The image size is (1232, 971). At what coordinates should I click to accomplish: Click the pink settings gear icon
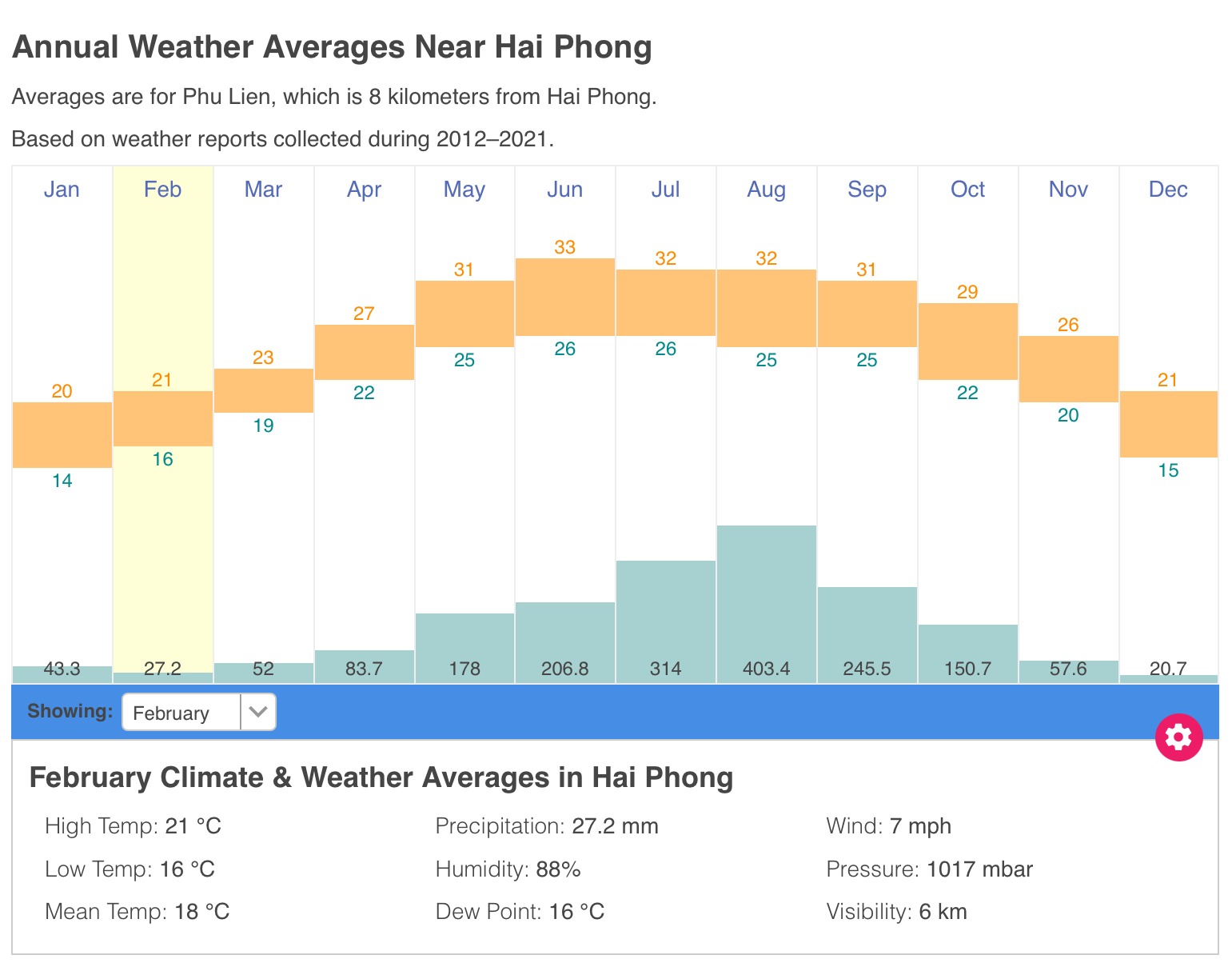1178,737
